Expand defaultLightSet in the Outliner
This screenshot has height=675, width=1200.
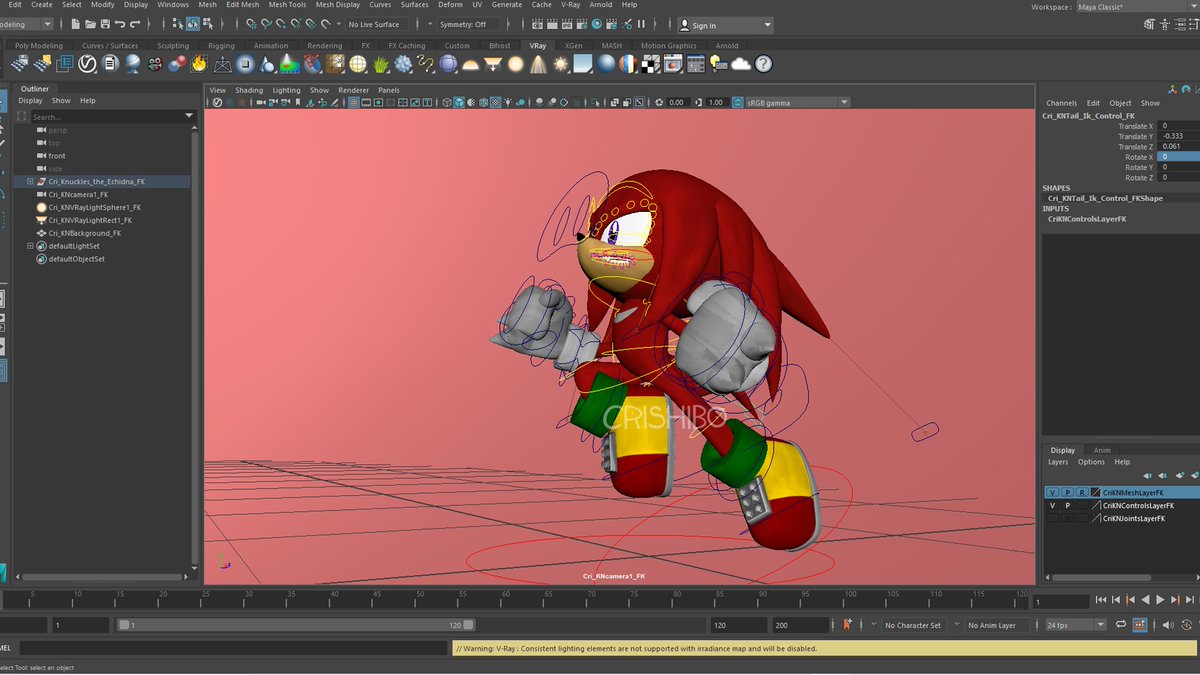30,246
